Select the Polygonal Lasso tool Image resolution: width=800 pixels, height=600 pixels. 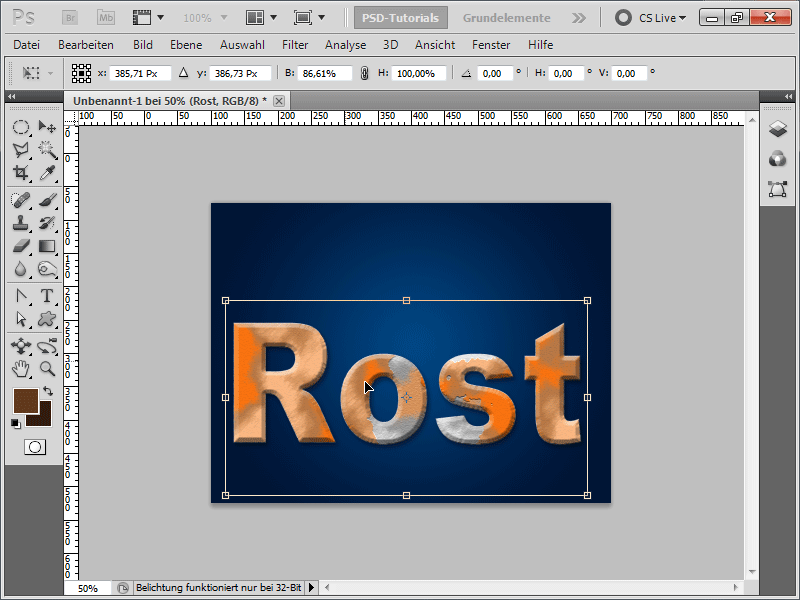[x=20, y=149]
